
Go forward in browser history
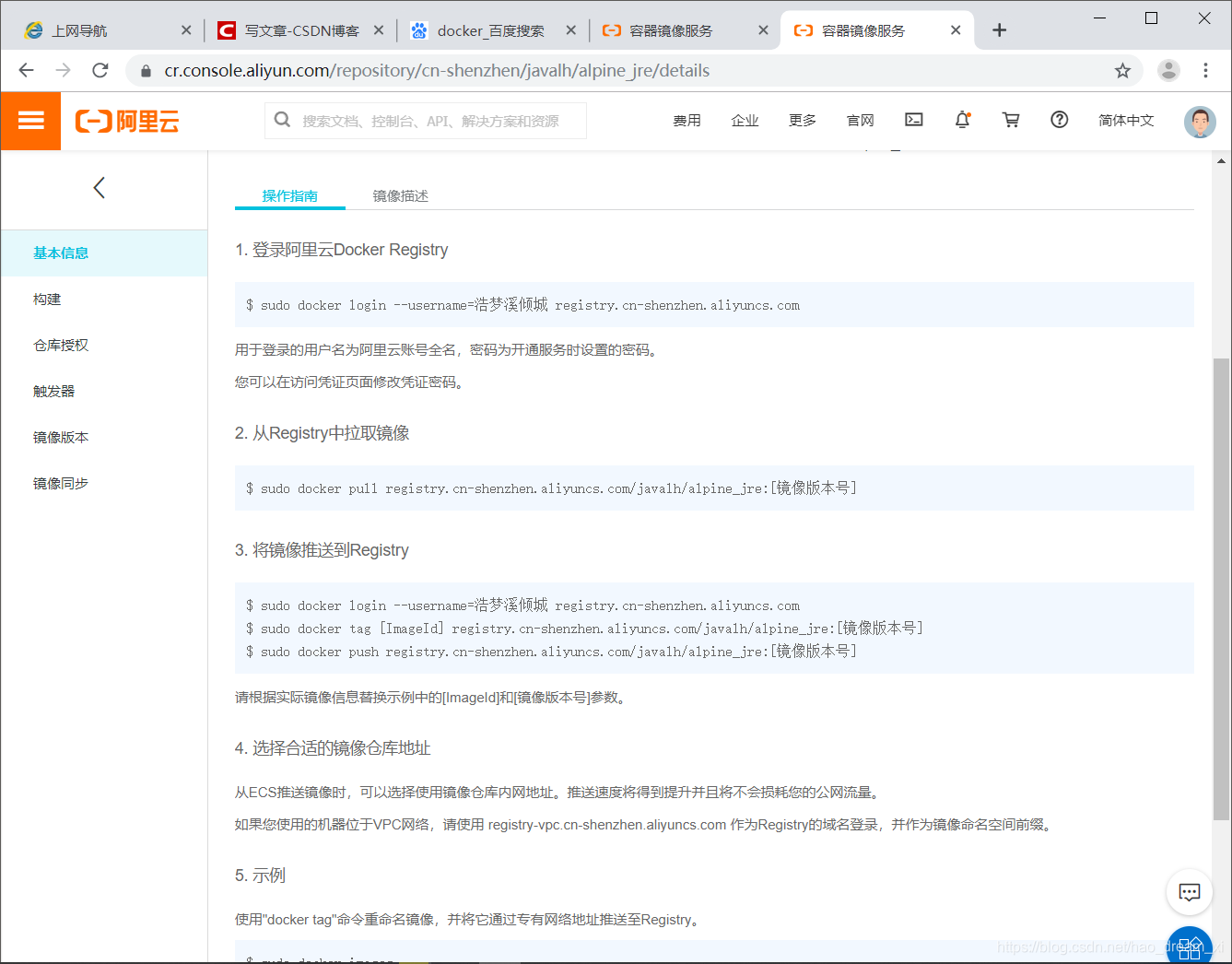point(63,70)
